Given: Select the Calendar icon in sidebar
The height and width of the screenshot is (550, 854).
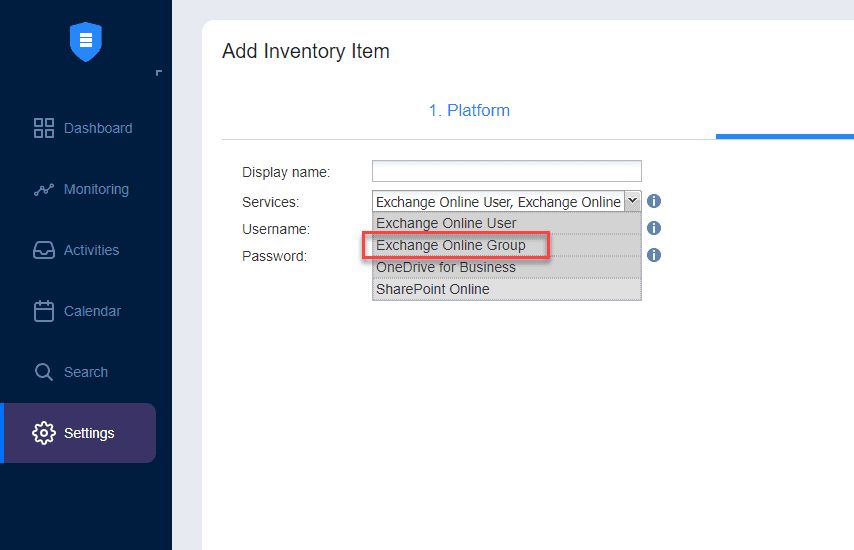Looking at the screenshot, I should pos(44,311).
